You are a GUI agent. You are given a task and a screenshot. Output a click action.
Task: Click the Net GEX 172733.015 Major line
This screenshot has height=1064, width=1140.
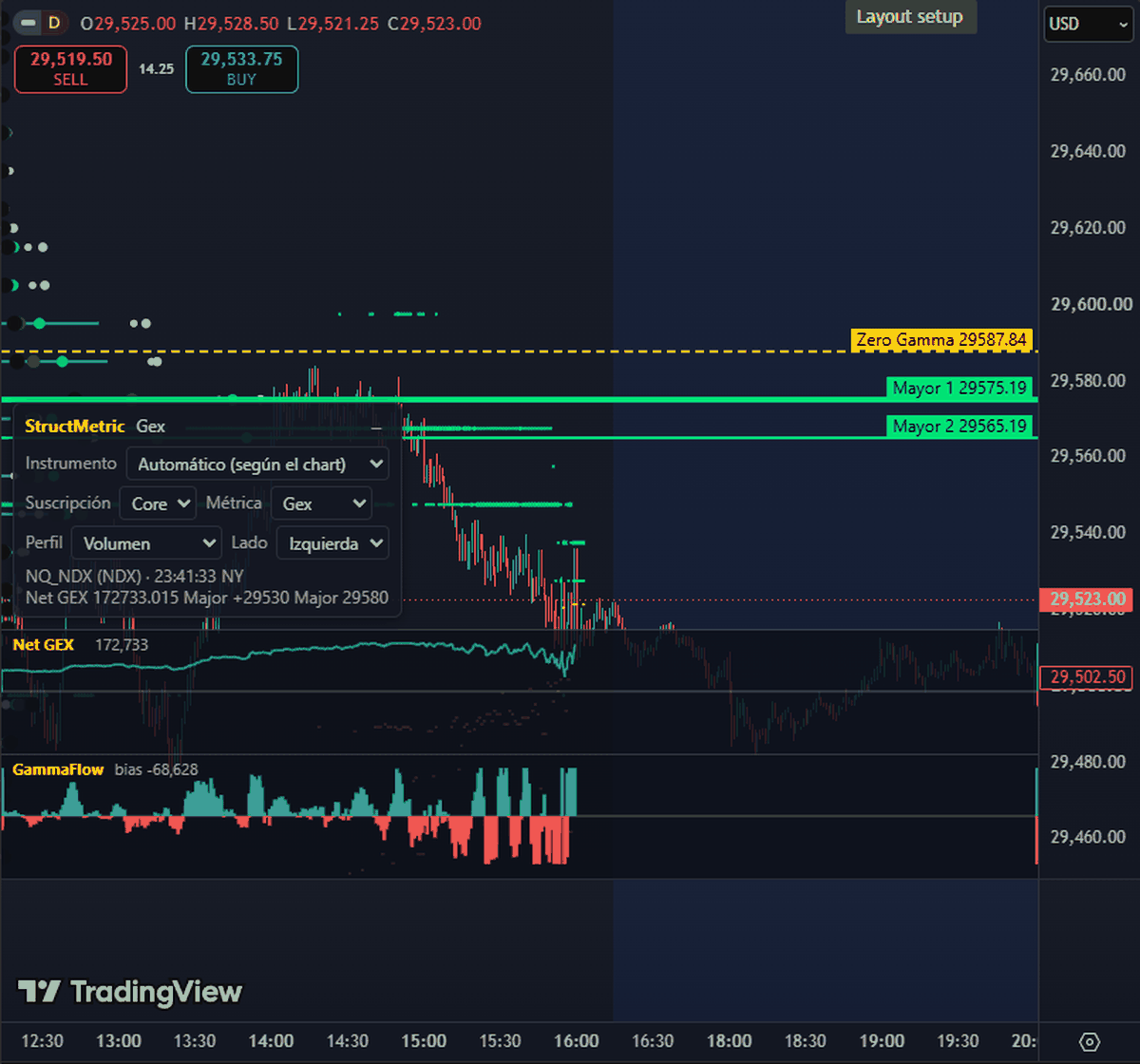tap(207, 598)
